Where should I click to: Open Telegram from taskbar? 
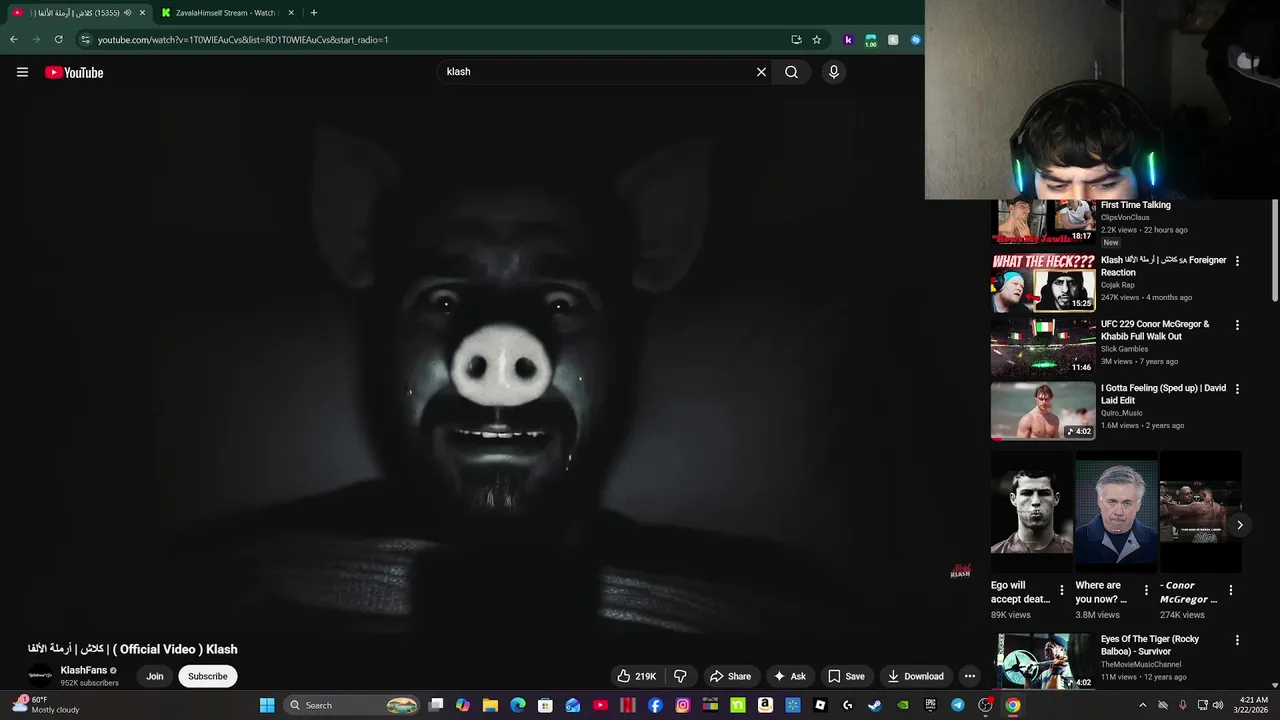[958, 705]
